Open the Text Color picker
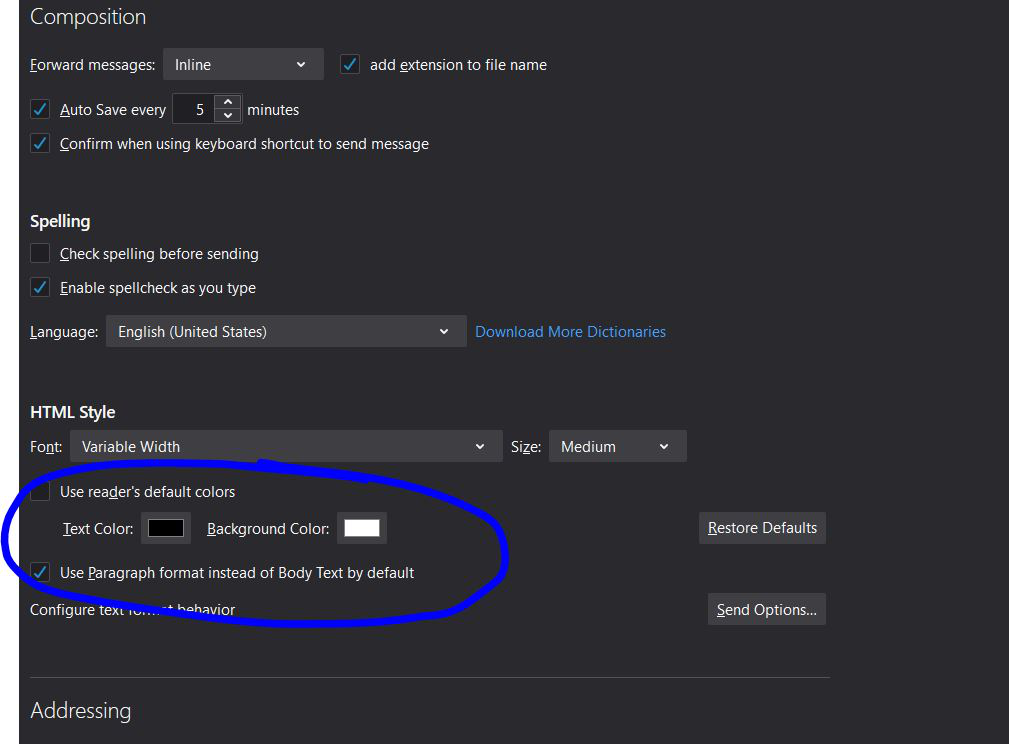 point(165,528)
